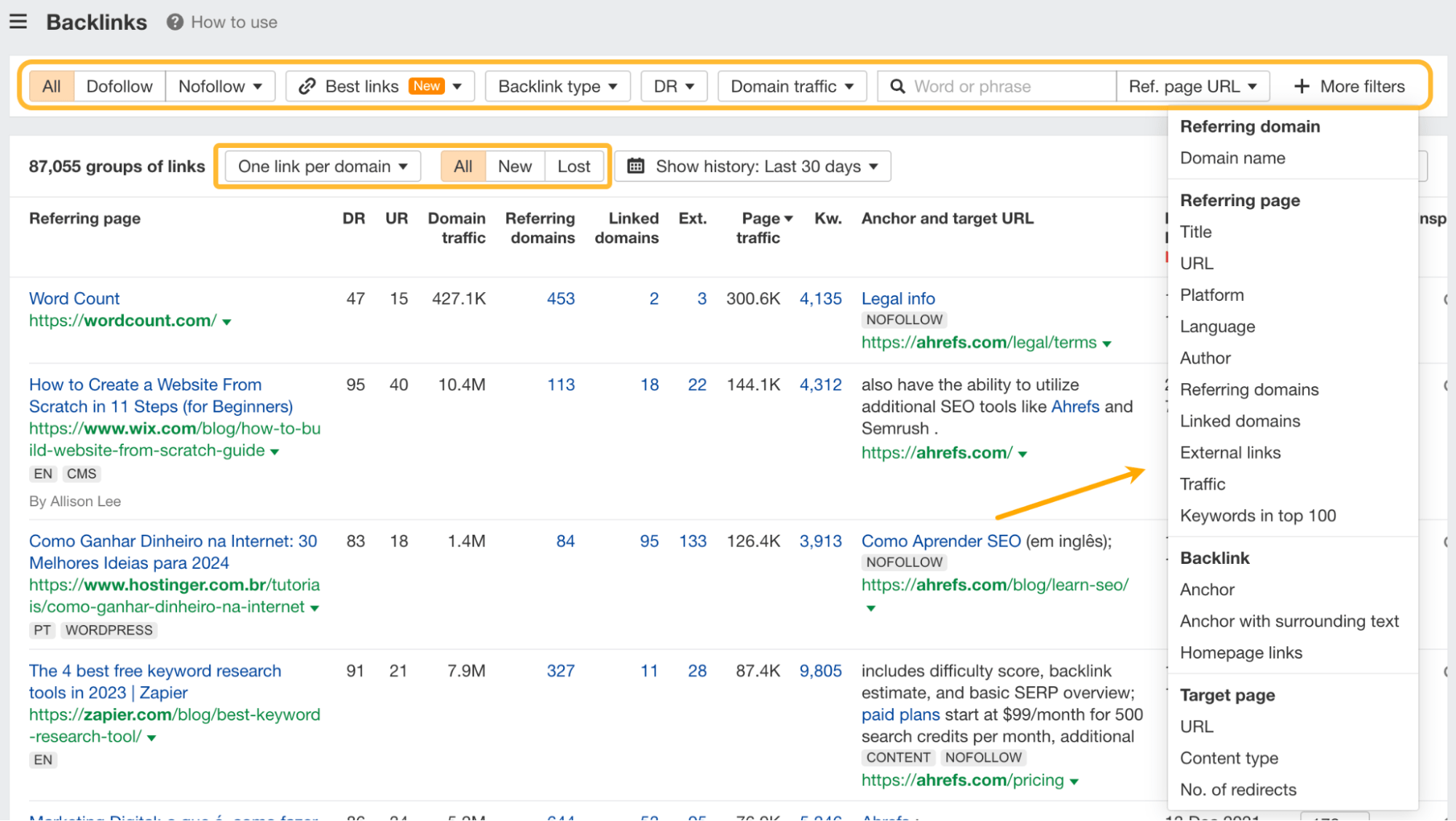The image size is (1456, 821).
Task: Click the chain link icon in Best links
Action: coord(307,86)
